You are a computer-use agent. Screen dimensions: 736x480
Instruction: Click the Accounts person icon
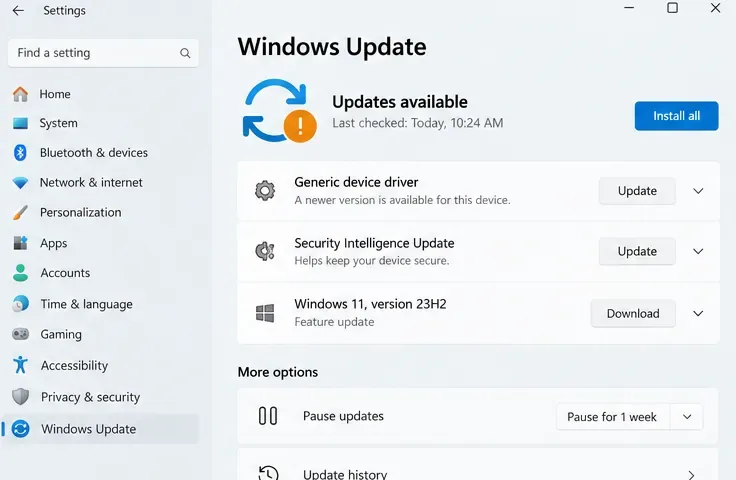pos(20,273)
